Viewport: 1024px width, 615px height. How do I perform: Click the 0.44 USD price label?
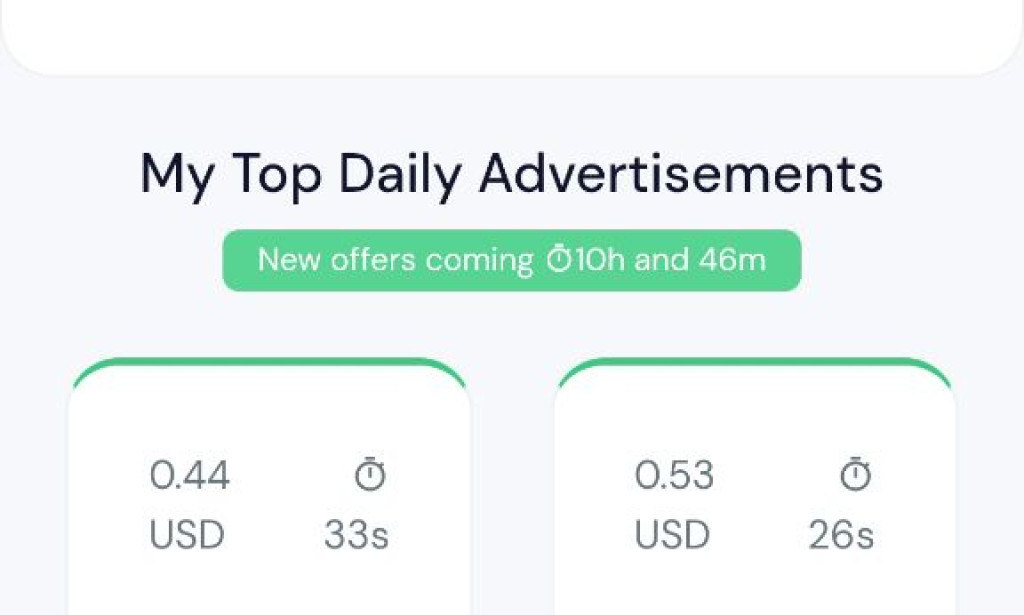(x=190, y=475)
